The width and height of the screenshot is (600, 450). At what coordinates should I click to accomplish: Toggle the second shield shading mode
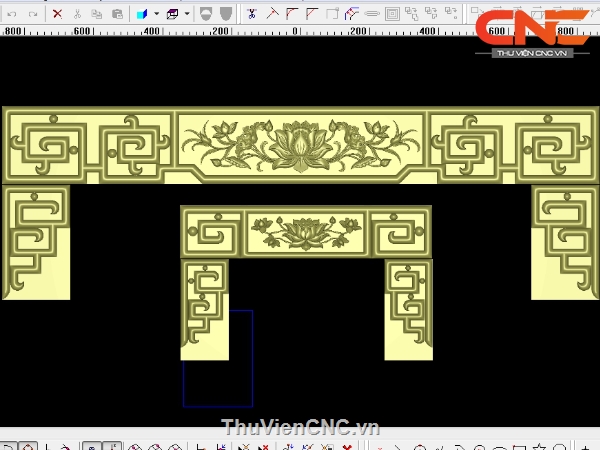226,14
